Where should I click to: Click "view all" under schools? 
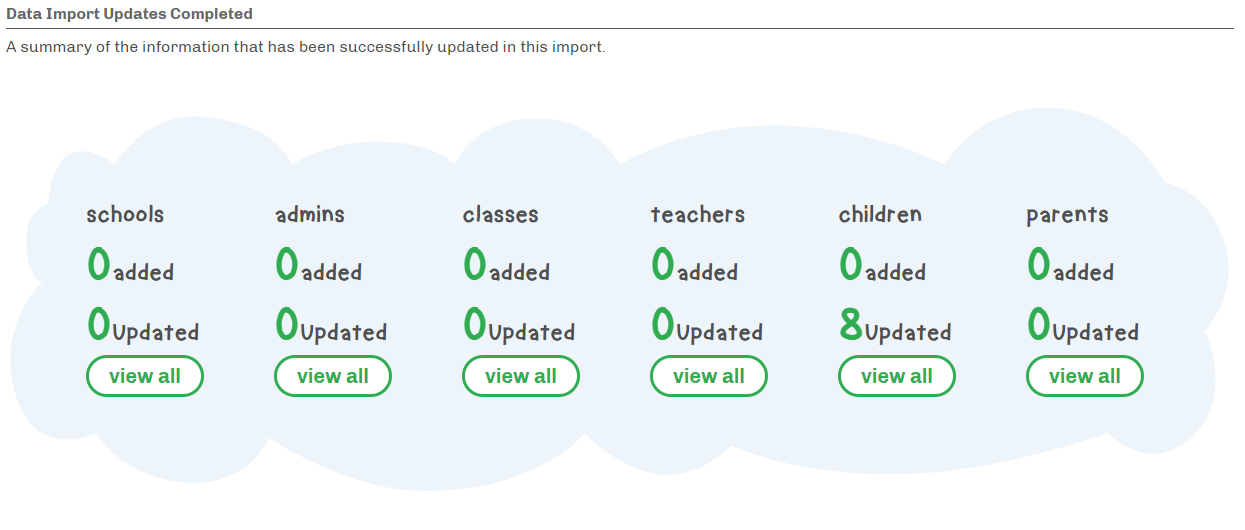coord(145,376)
